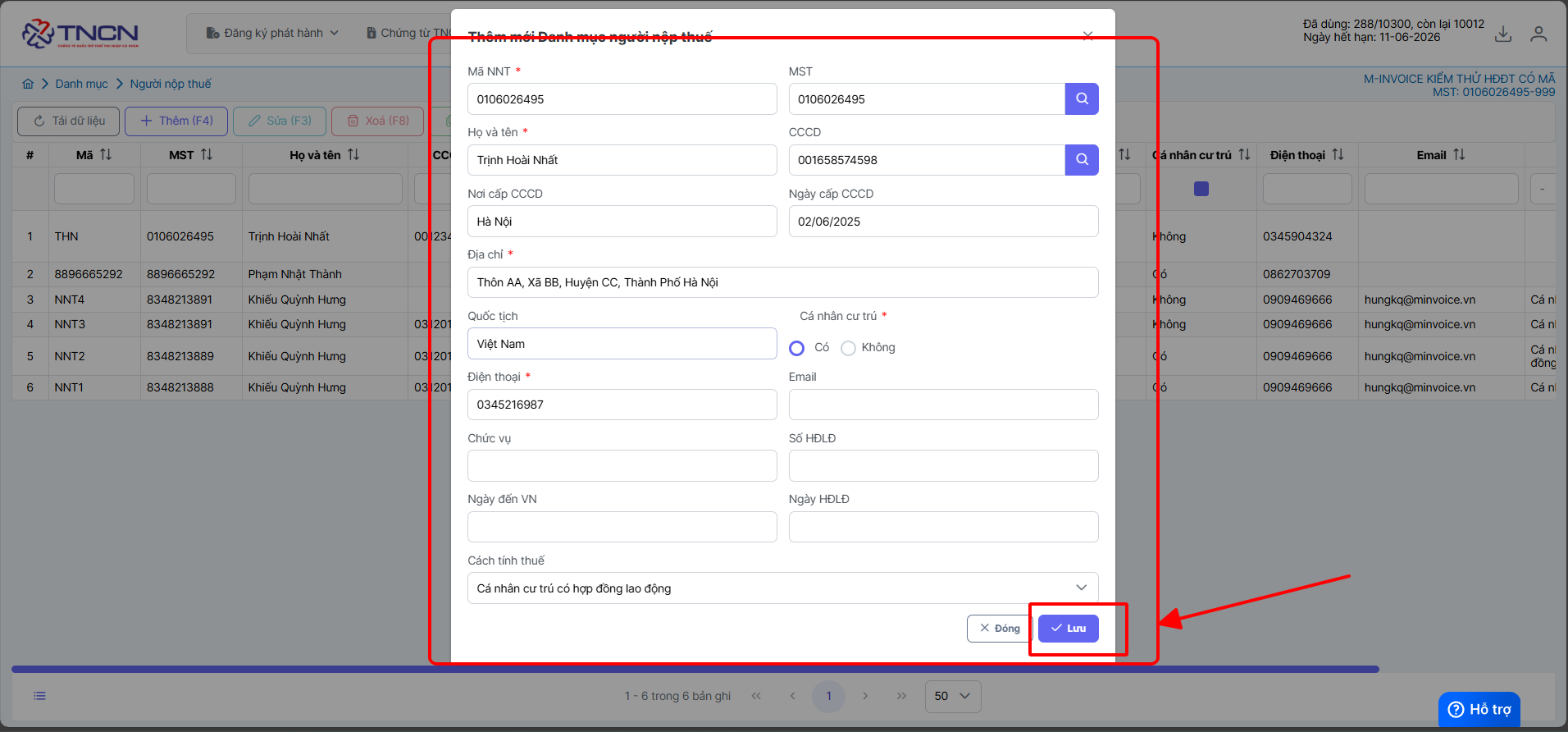The height and width of the screenshot is (732, 1568).
Task: Click the home icon in breadcrumb
Action: click(x=28, y=84)
